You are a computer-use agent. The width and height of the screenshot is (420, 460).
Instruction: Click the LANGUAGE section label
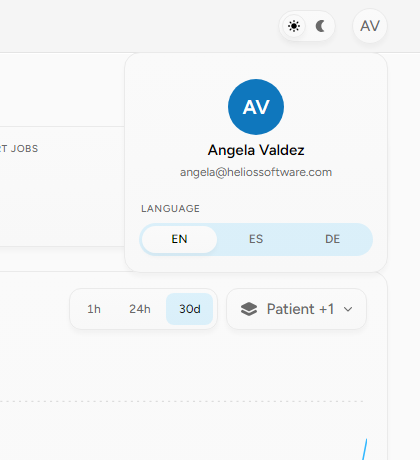coord(170,209)
